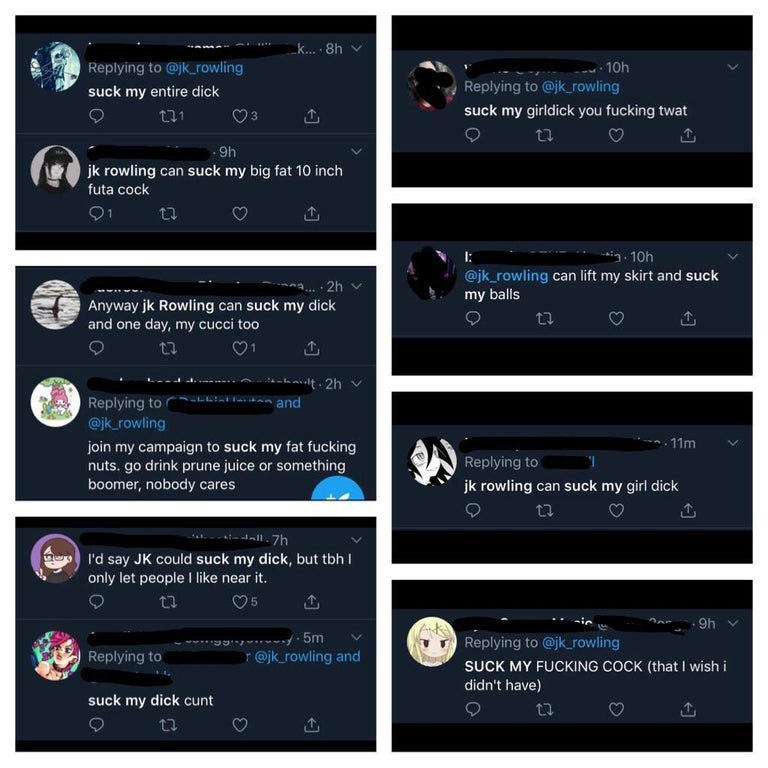768x768 pixels.
Task: Open chevron menu on the 7h tweet
Action: pos(357,540)
